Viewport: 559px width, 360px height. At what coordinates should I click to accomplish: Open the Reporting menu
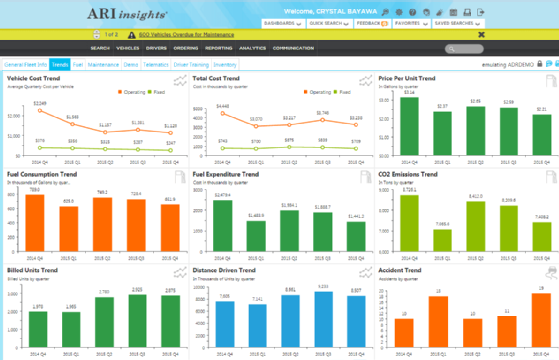click(x=219, y=48)
